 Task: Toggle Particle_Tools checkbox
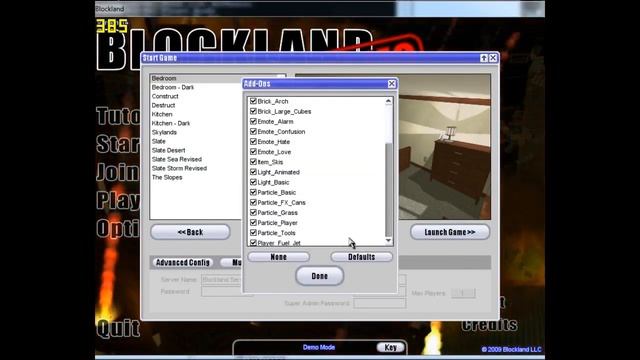(253, 233)
